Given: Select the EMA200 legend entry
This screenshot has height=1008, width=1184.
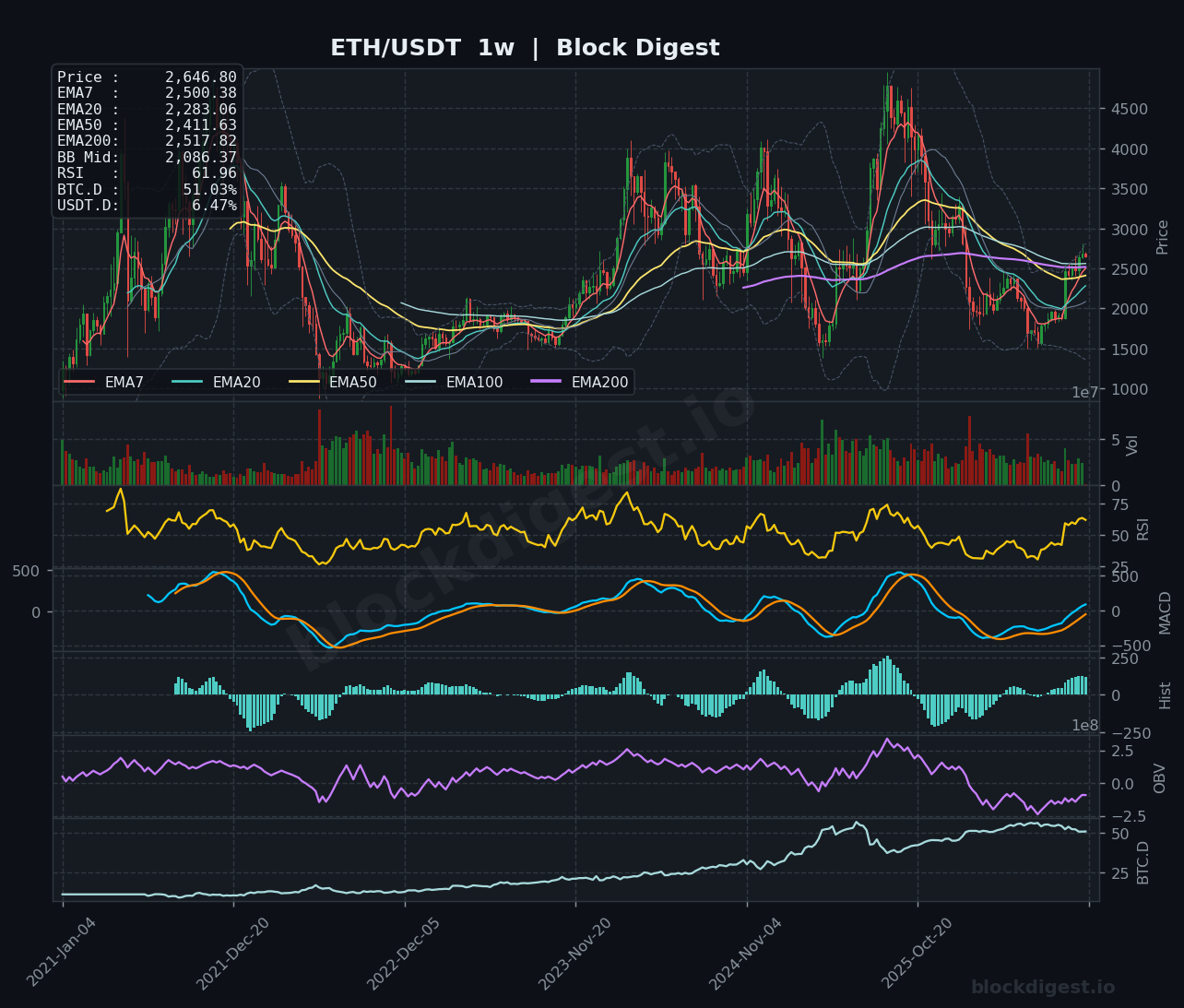Looking at the screenshot, I should point(579,382).
